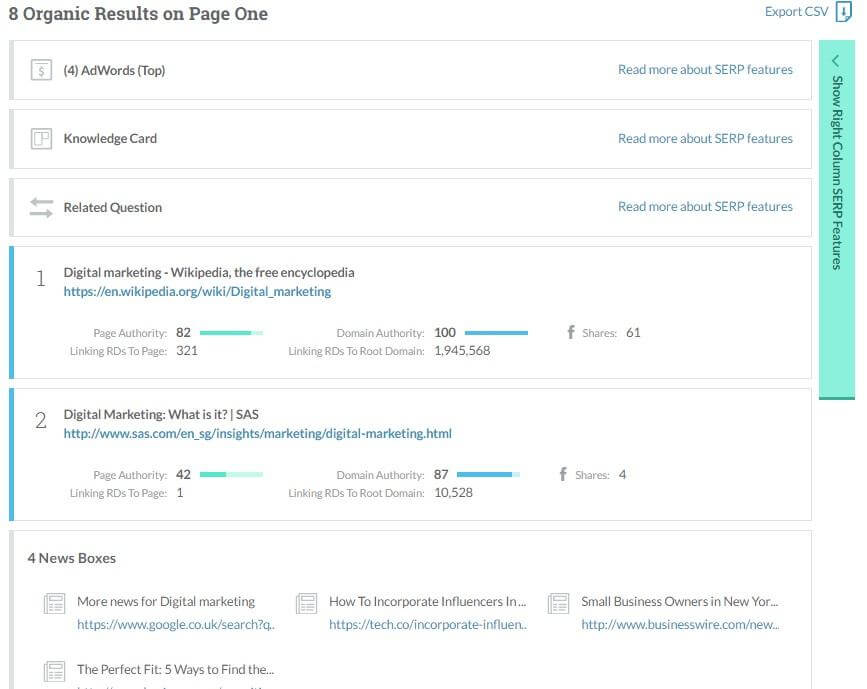Click the Linking RDs value 10,528
The width and height of the screenshot is (867, 689).
(453, 493)
